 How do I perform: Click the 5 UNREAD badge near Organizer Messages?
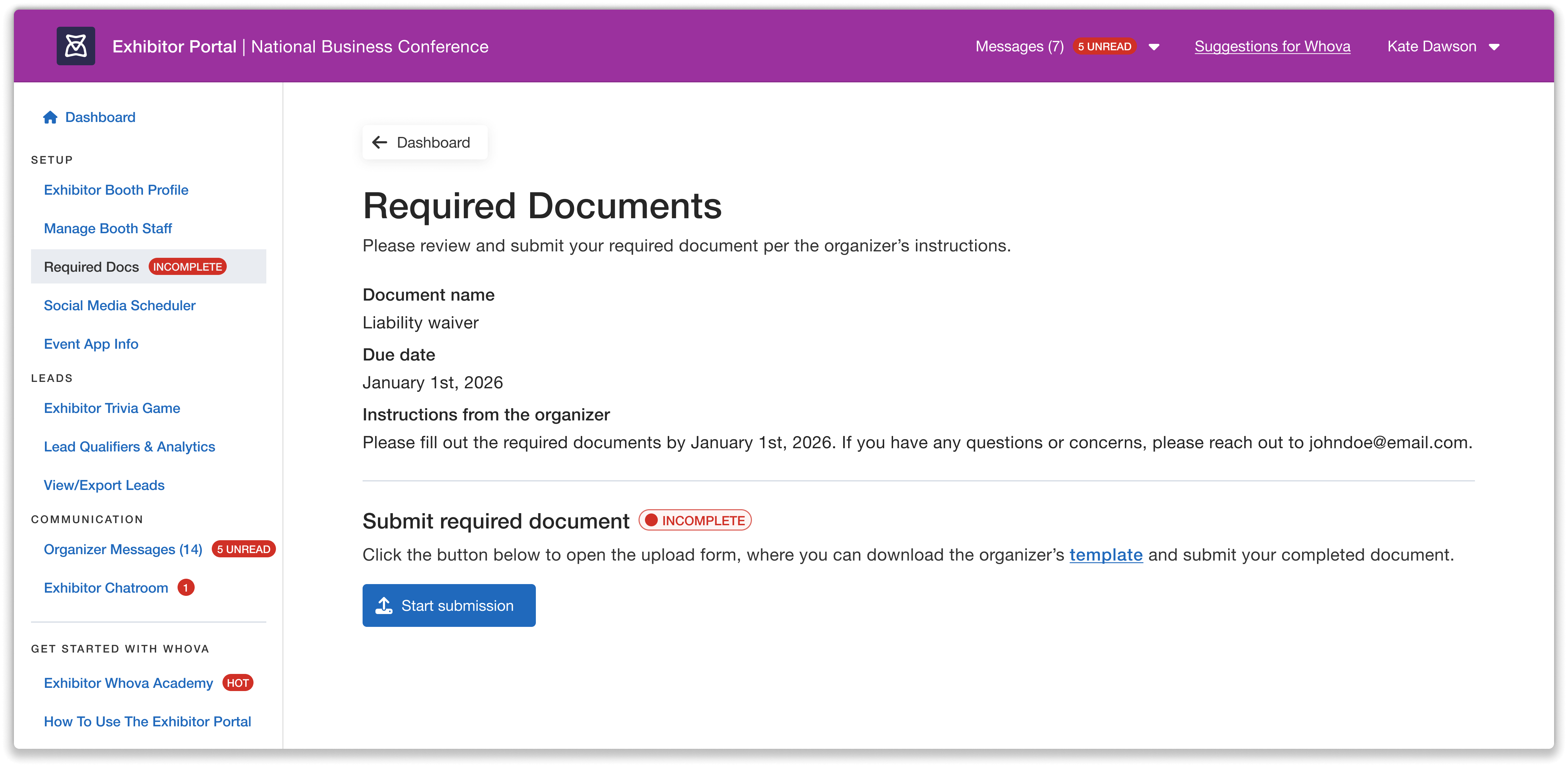pos(243,548)
